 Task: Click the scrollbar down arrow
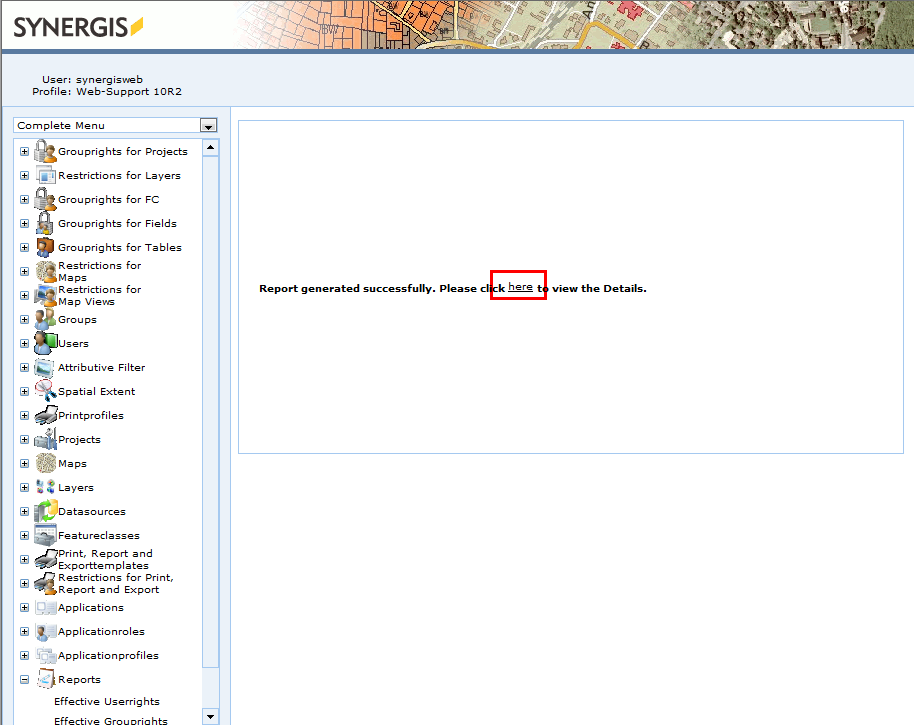pyautogui.click(x=211, y=716)
